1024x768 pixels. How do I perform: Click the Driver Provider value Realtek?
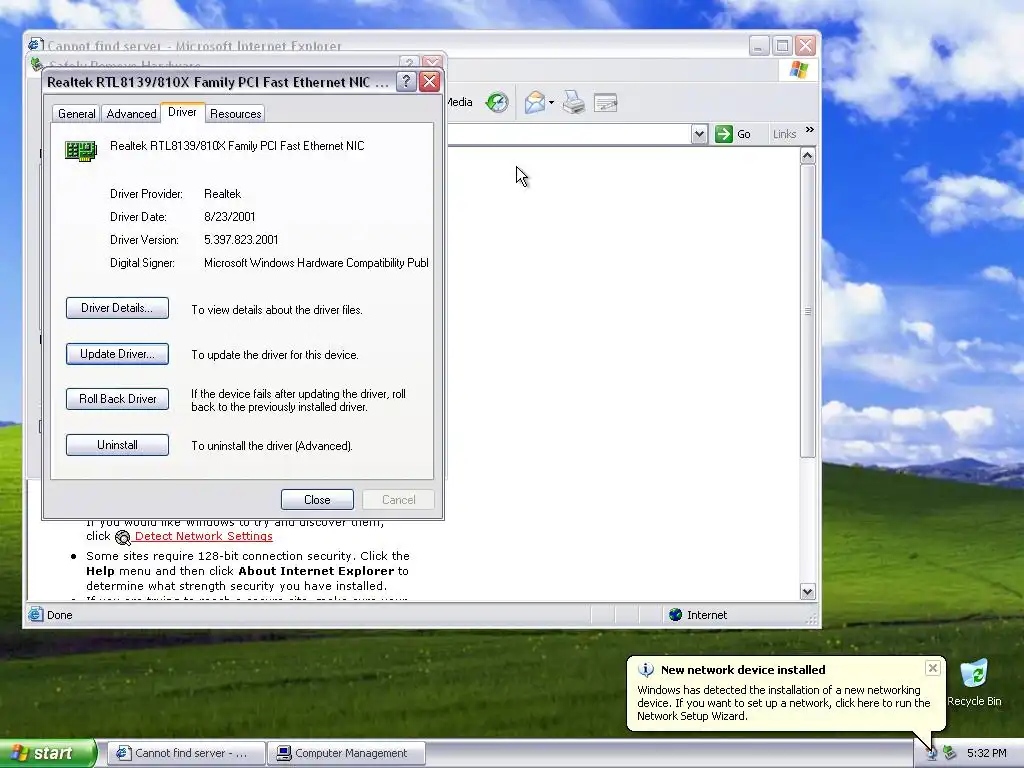pyautogui.click(x=222, y=194)
